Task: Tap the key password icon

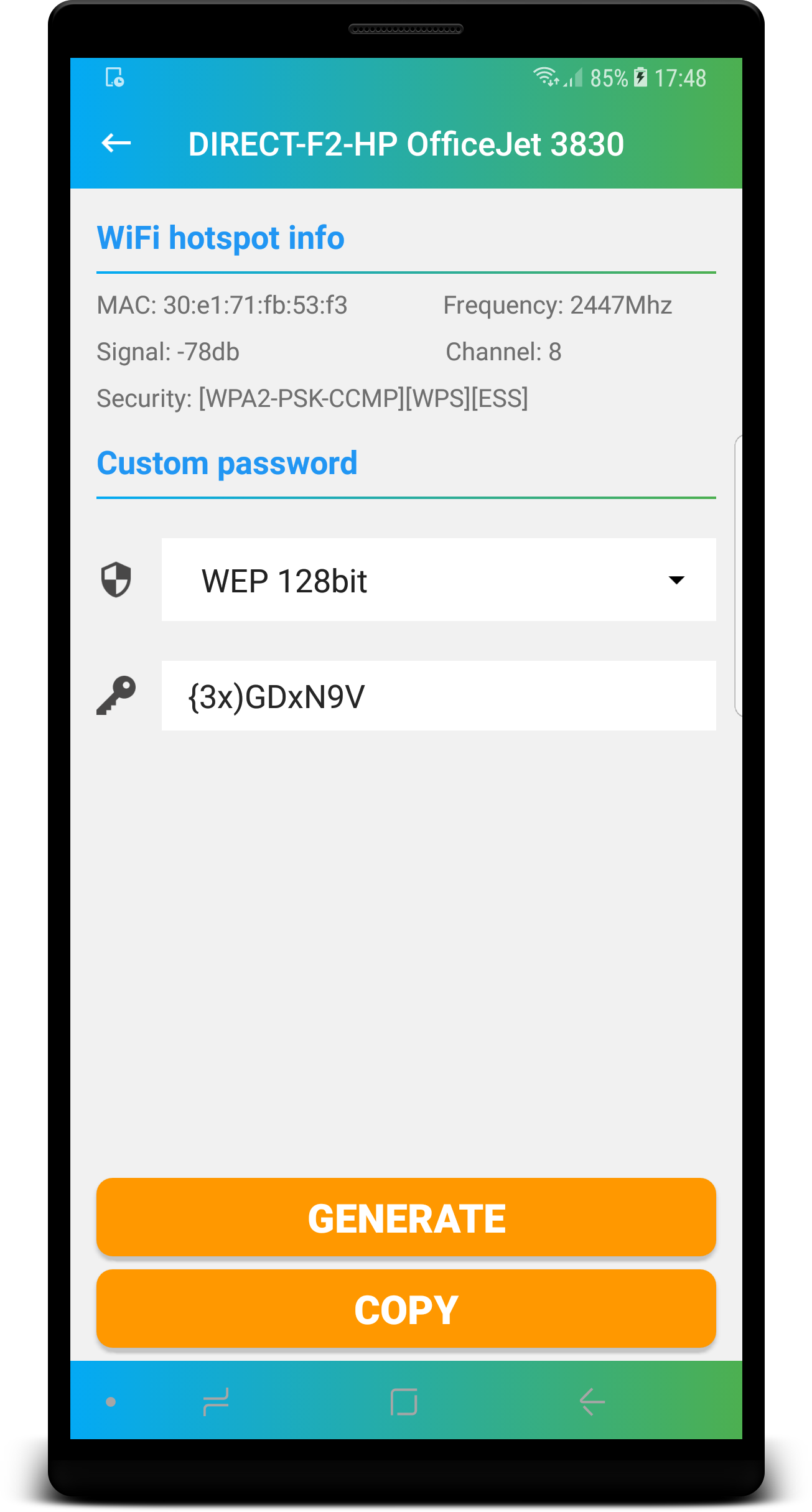Action: pos(116,696)
